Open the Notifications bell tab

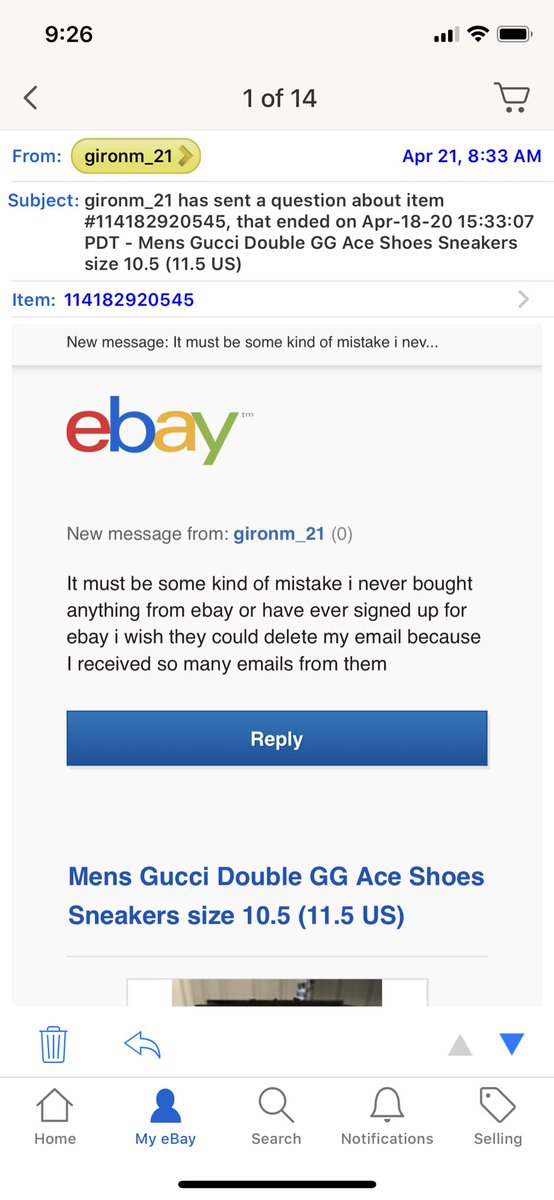point(387,1116)
